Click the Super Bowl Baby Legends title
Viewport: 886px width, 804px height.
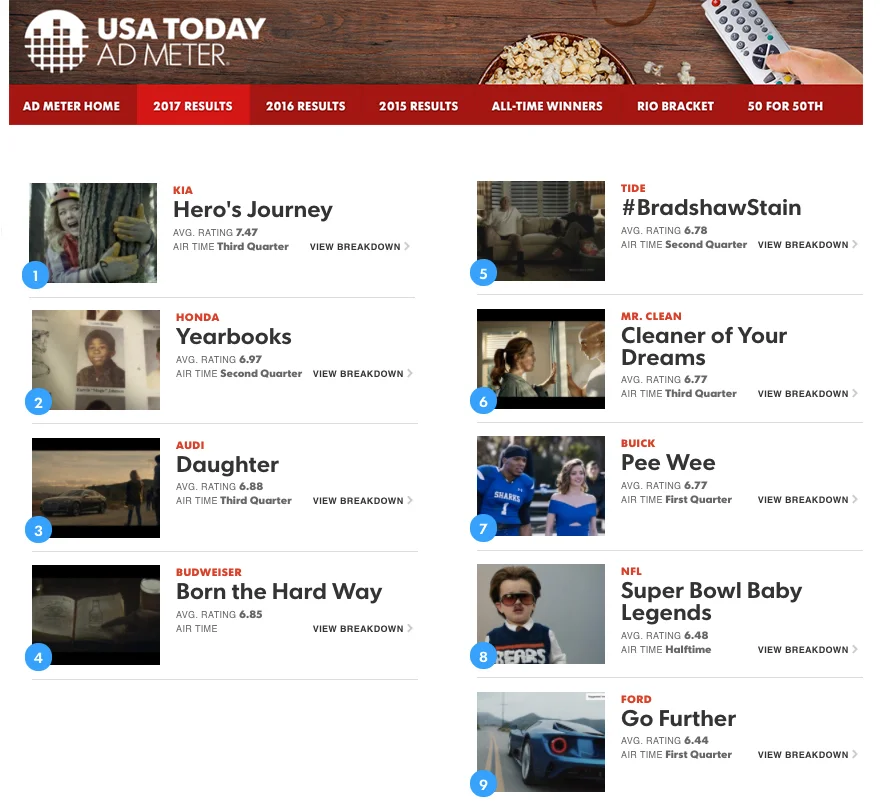(711, 601)
